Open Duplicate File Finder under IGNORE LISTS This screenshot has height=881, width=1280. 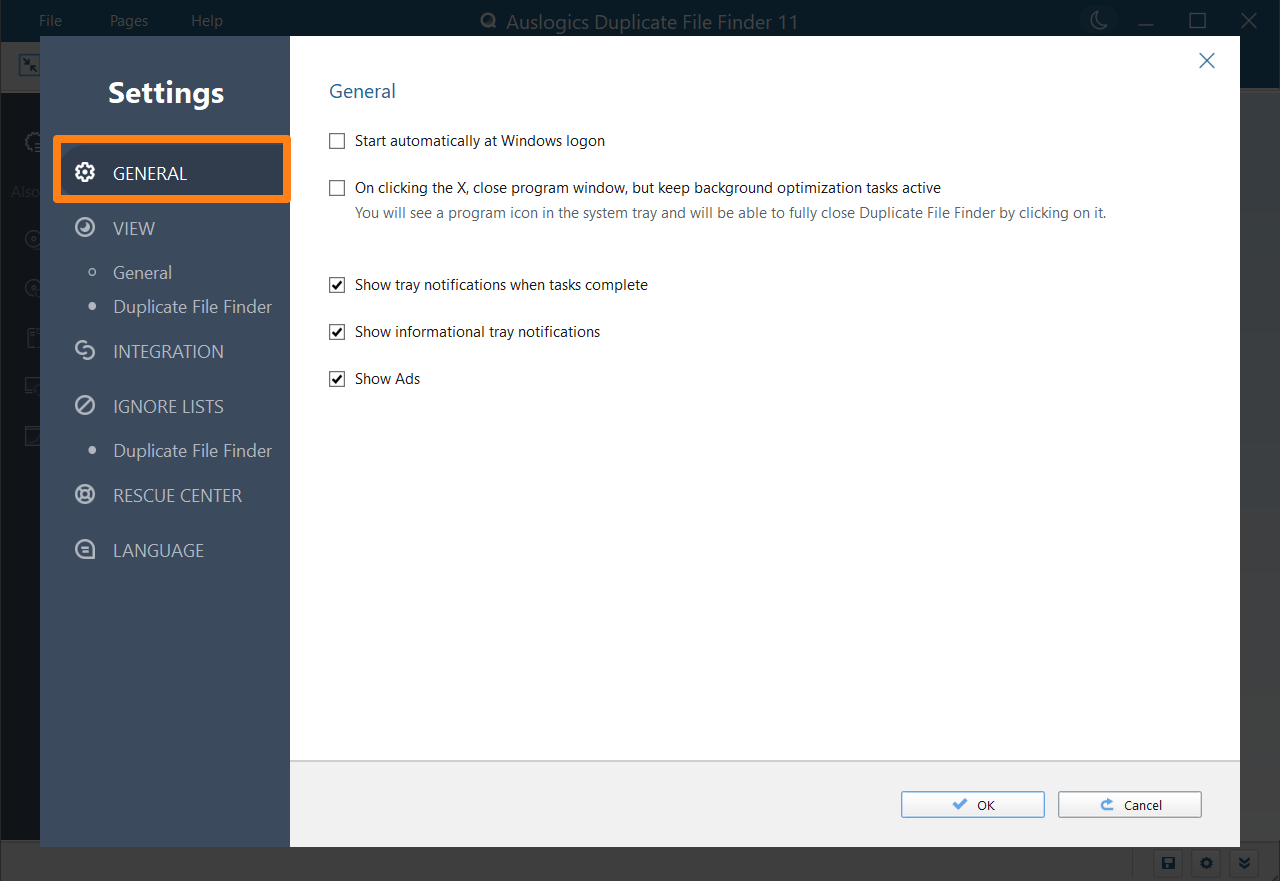(191, 450)
